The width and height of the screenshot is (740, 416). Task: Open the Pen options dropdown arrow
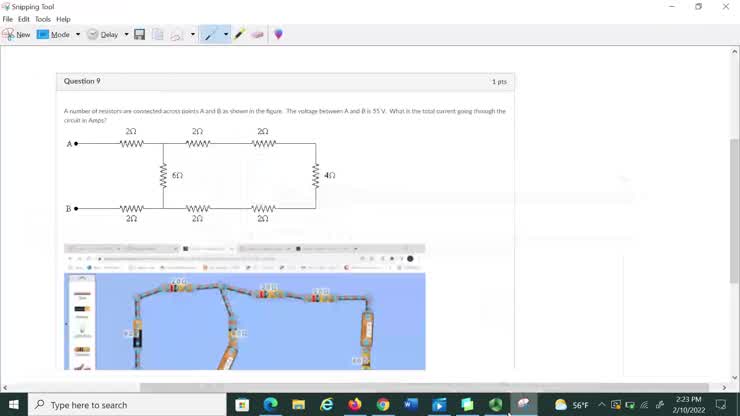(x=226, y=34)
